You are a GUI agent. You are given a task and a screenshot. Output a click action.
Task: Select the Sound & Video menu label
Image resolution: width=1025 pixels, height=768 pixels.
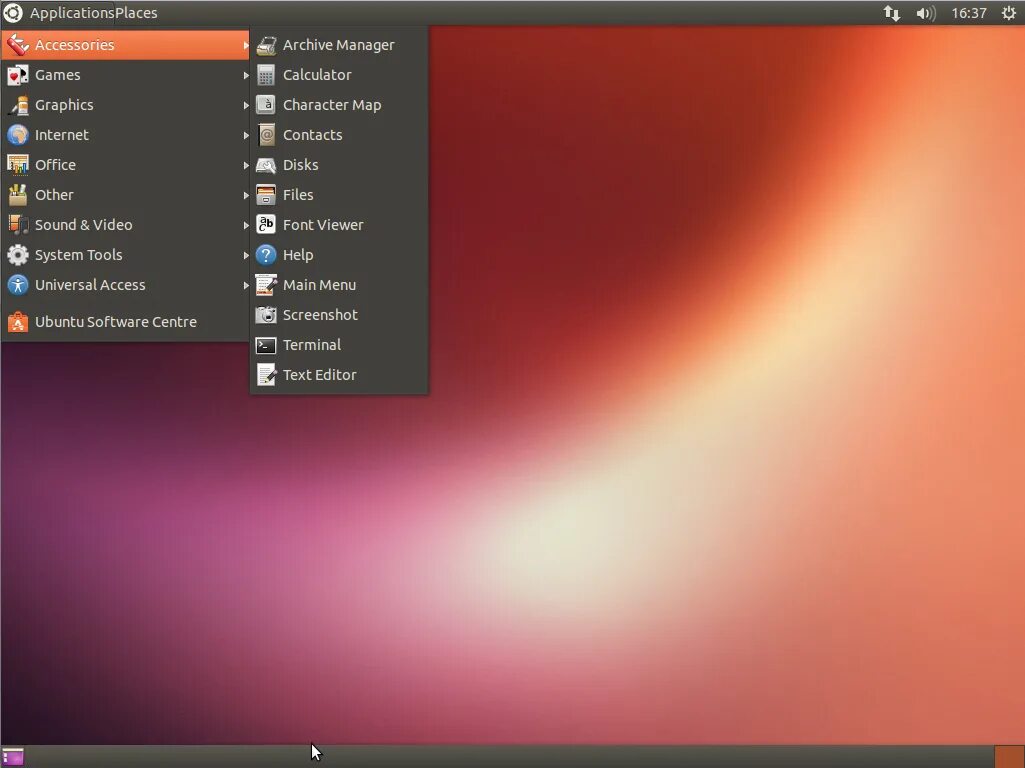(x=84, y=225)
